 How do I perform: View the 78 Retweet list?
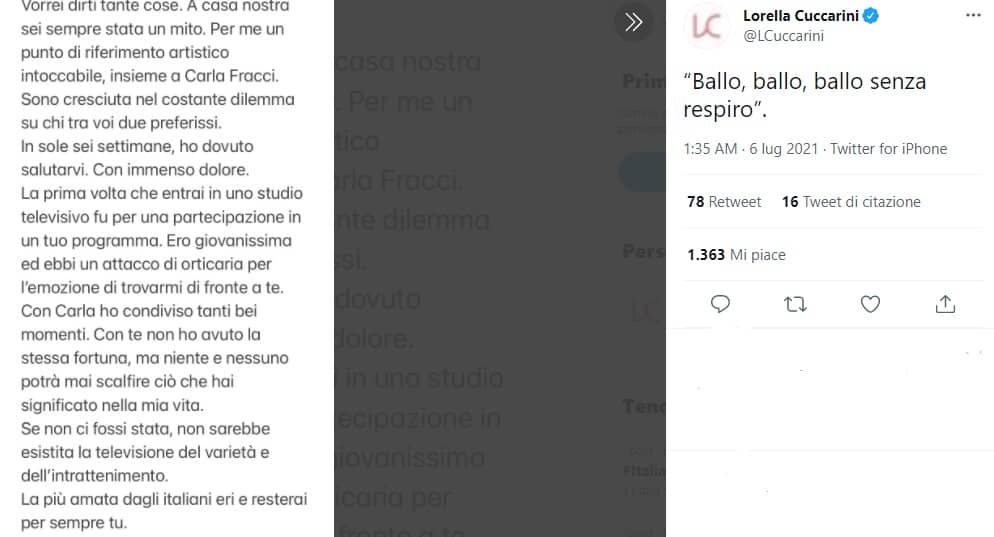click(x=724, y=202)
